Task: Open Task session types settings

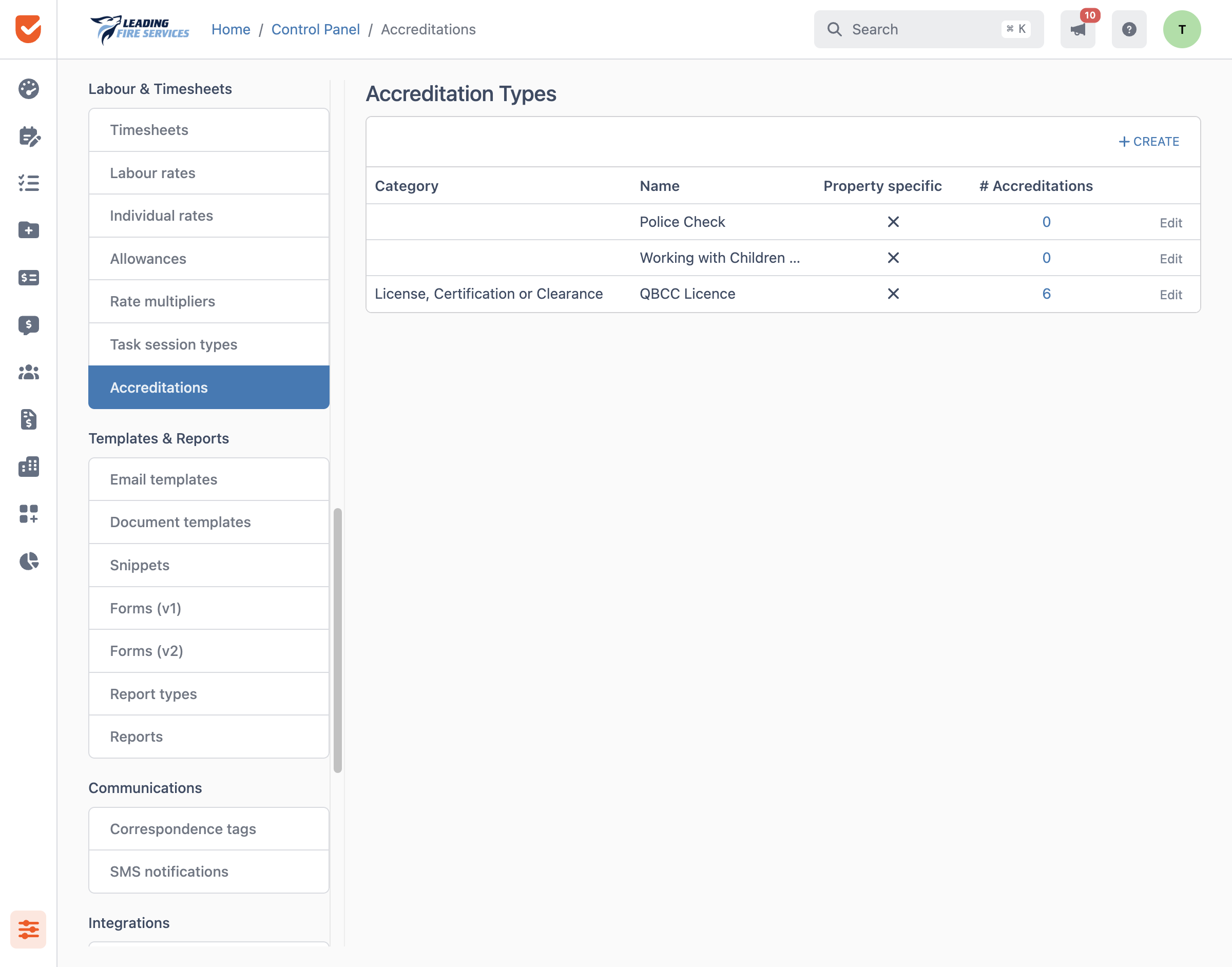Action: (209, 344)
